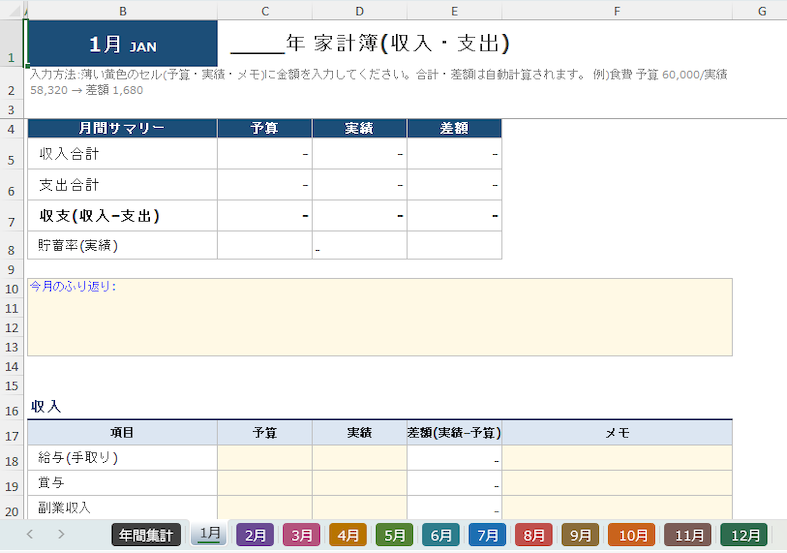Click the 収入 section heading
787x553 pixels.
coord(46,406)
